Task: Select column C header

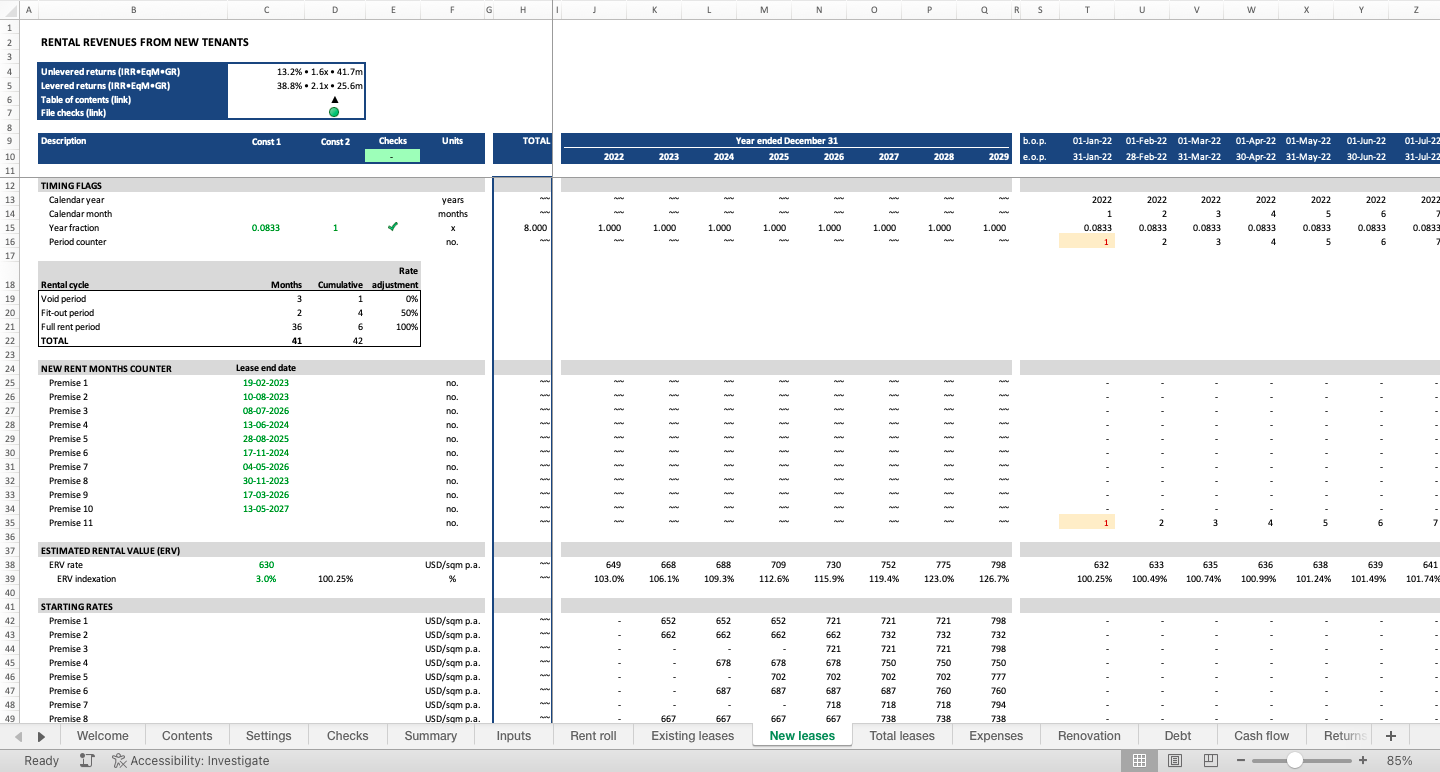Action: tap(266, 10)
